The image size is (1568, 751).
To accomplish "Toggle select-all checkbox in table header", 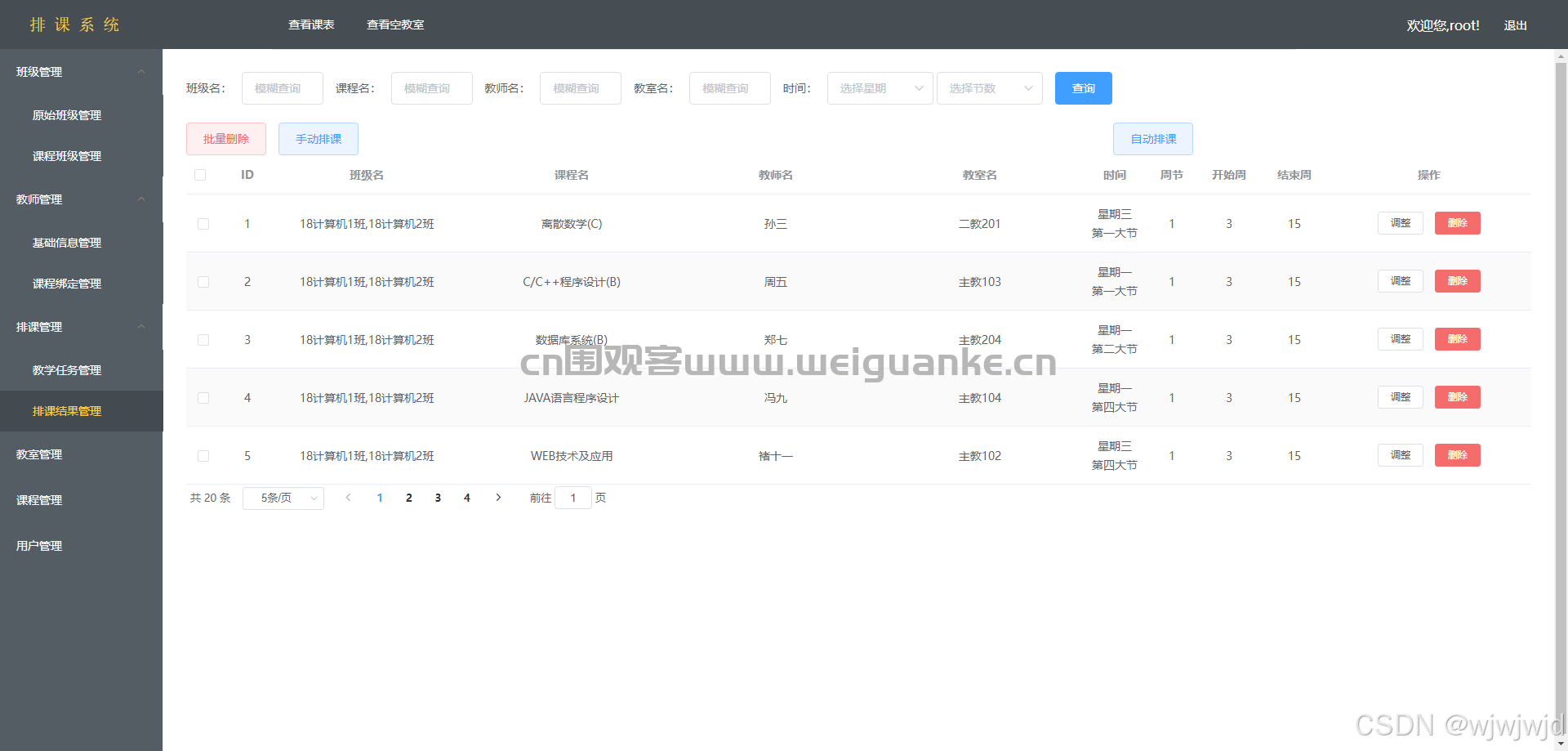I will (x=200, y=175).
